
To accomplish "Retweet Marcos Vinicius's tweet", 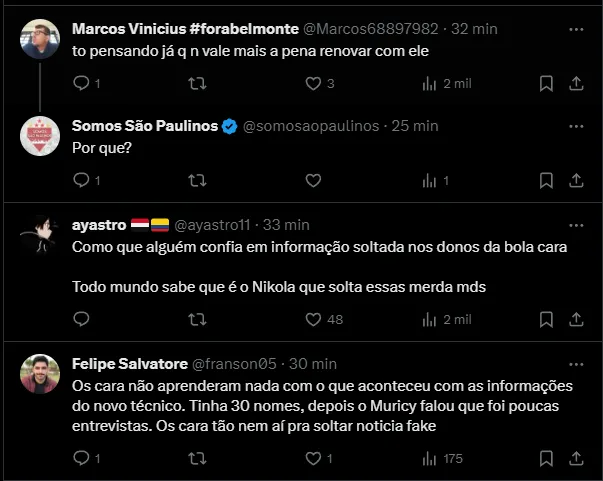I will pyautogui.click(x=197, y=83).
